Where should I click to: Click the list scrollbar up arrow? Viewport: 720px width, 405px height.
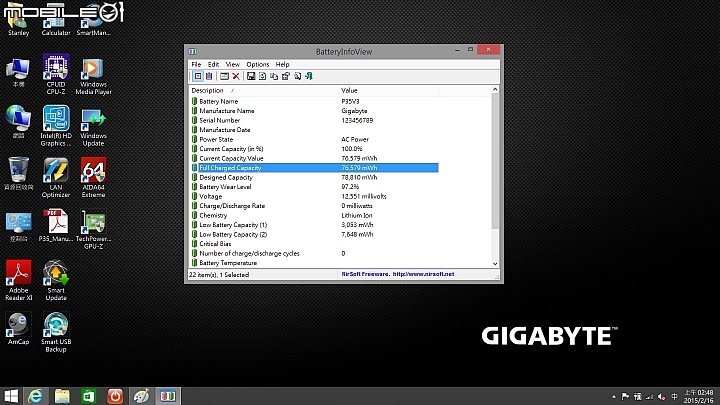tap(495, 90)
